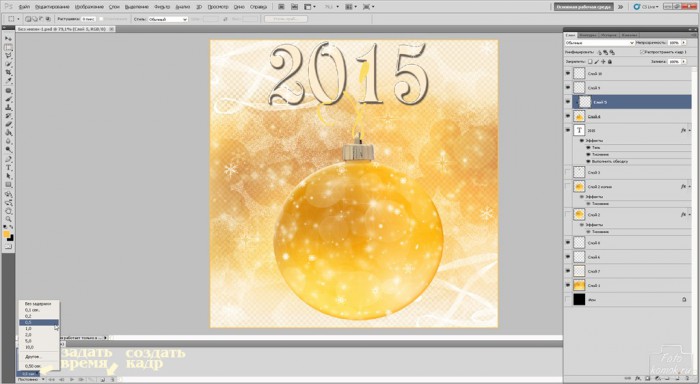Viewport: 700px width, 384px height.
Task: Select the Quick Selection tool
Action: point(8,64)
